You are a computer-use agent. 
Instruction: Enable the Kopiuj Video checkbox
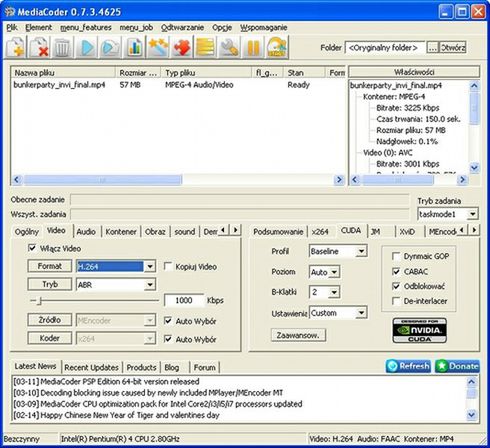tap(168, 266)
